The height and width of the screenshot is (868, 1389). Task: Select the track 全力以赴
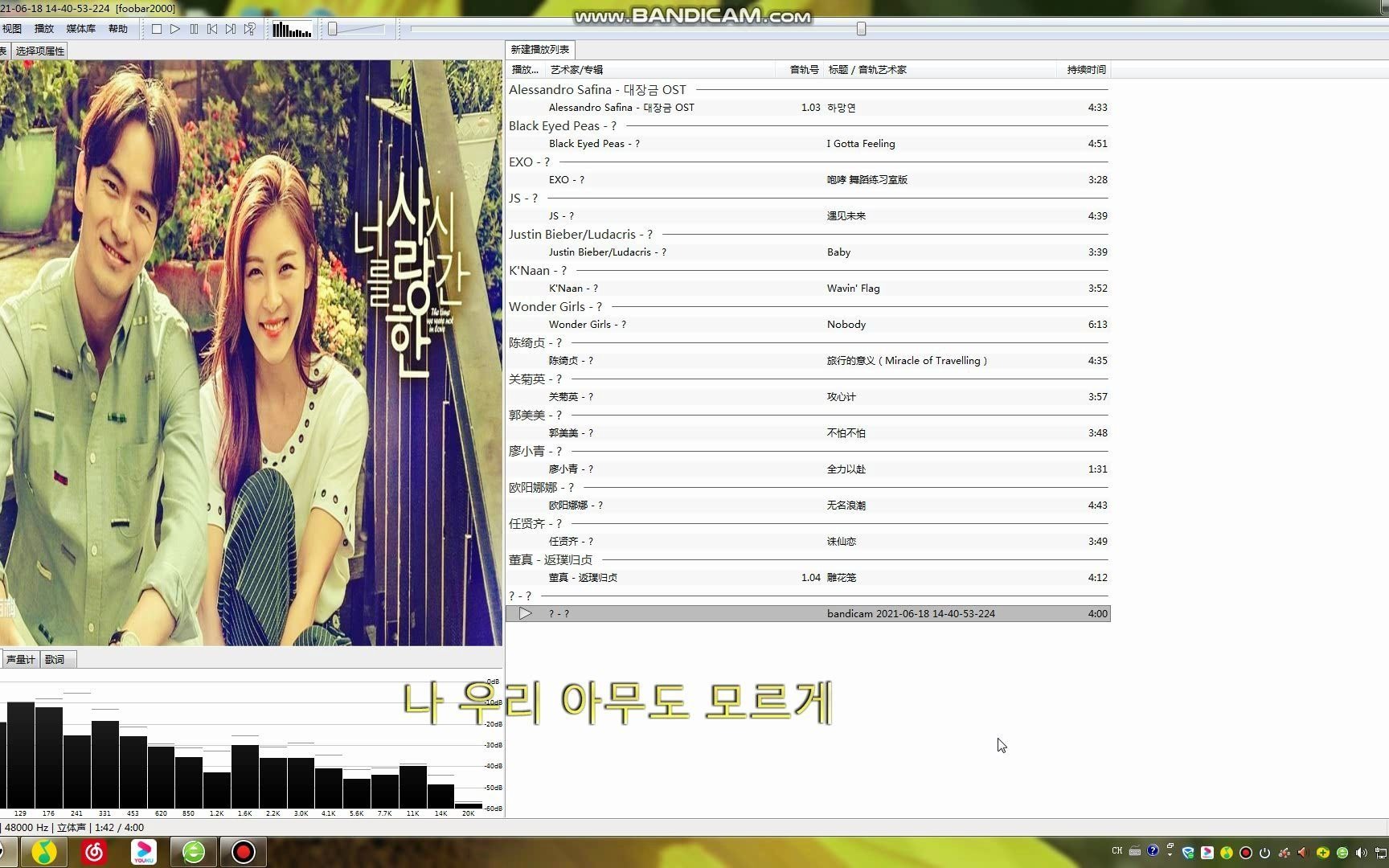point(808,469)
